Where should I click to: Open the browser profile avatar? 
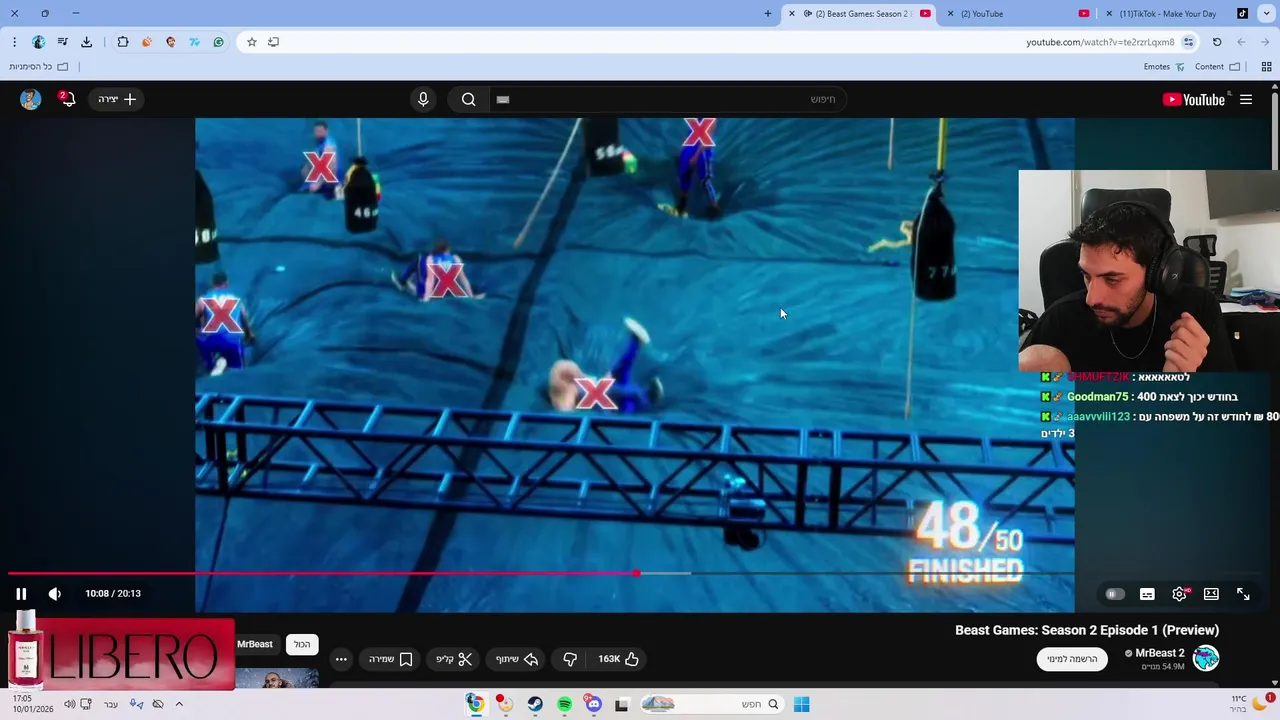pos(38,42)
